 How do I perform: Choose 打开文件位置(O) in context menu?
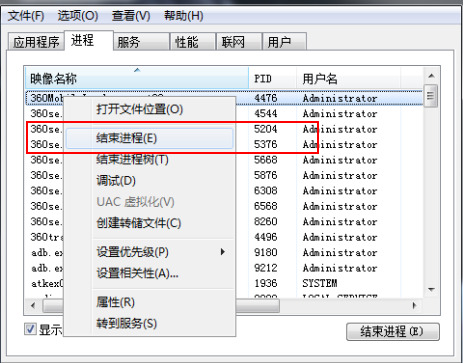point(149,109)
